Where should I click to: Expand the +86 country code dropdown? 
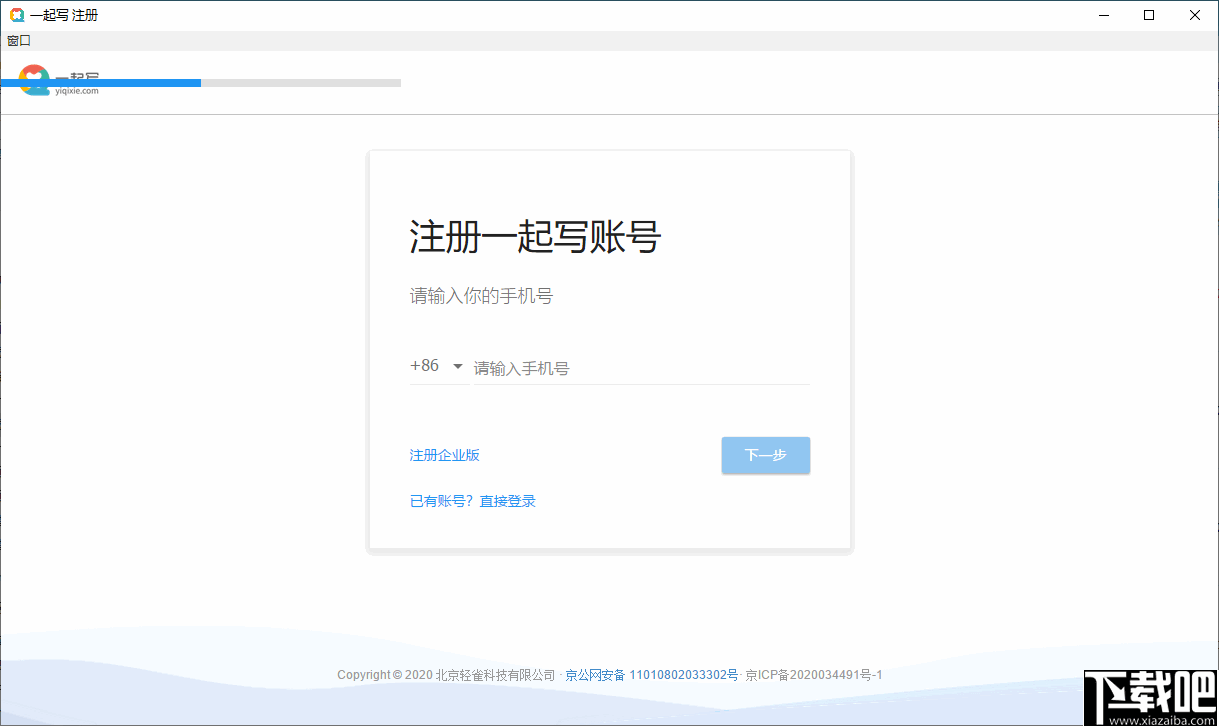(435, 366)
